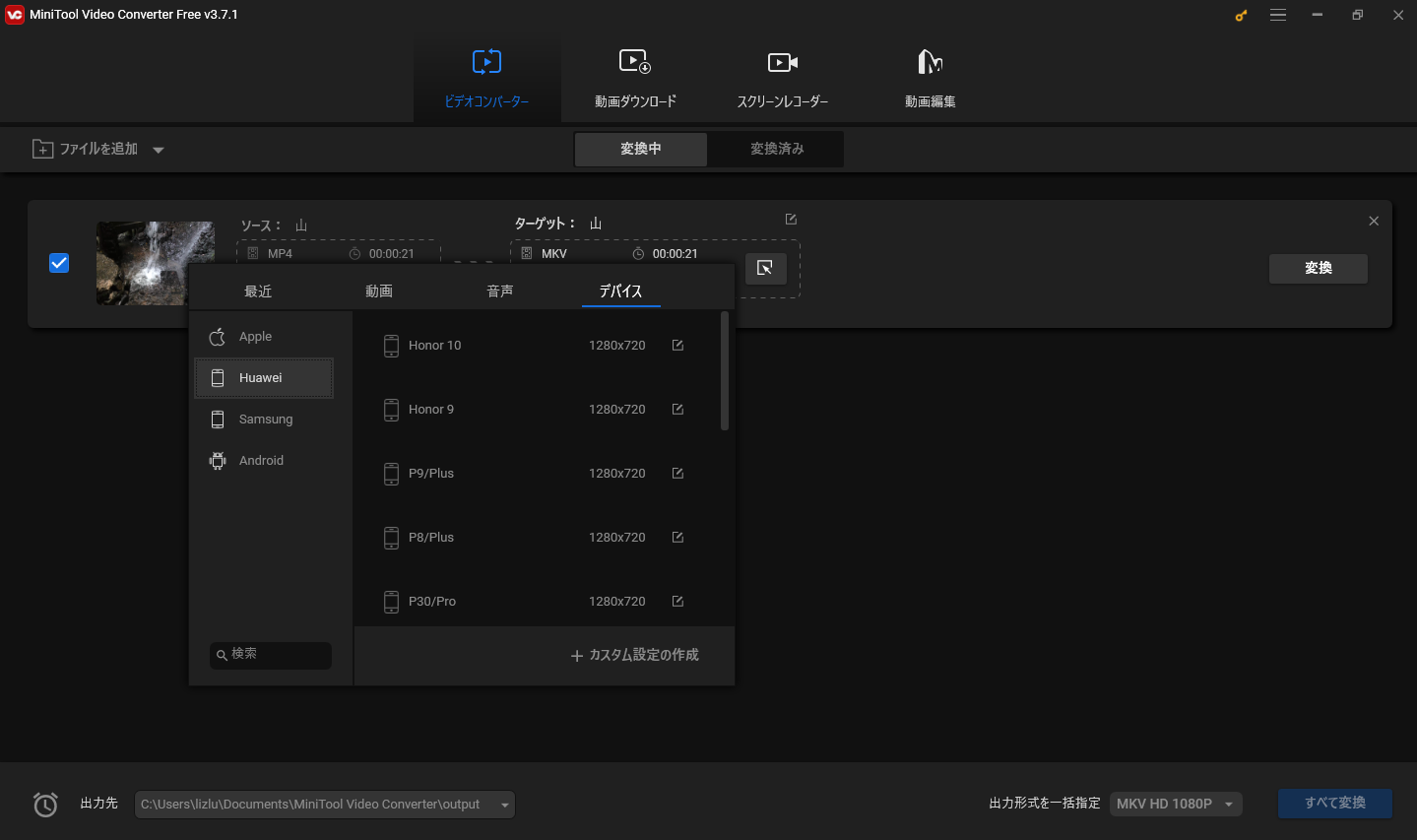Switch to the 変換済み tab
Image resolution: width=1417 pixels, height=840 pixels.
[777, 149]
